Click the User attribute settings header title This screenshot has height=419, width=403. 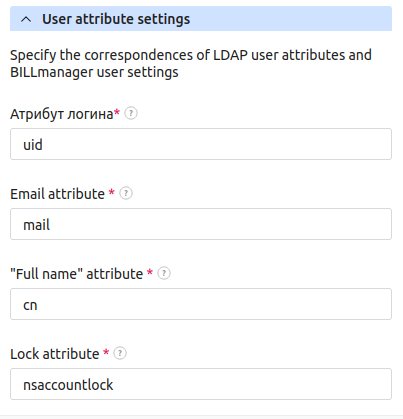(116, 19)
